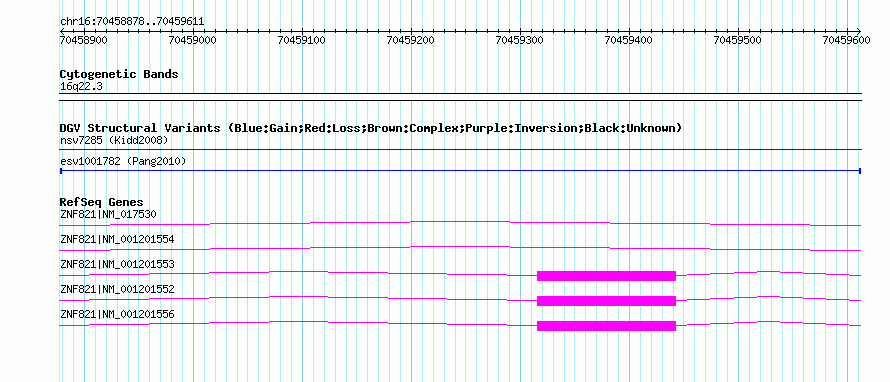Screen dimensions: 890x382
Task: Open the nsv7285 (Kidd2008) variant label
Action: pos(114,140)
